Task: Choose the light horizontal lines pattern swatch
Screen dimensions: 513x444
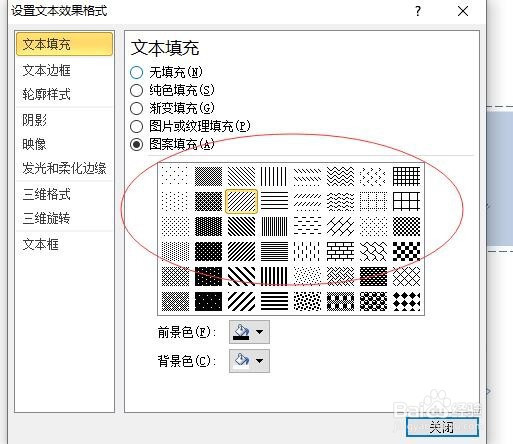Action: click(x=274, y=201)
